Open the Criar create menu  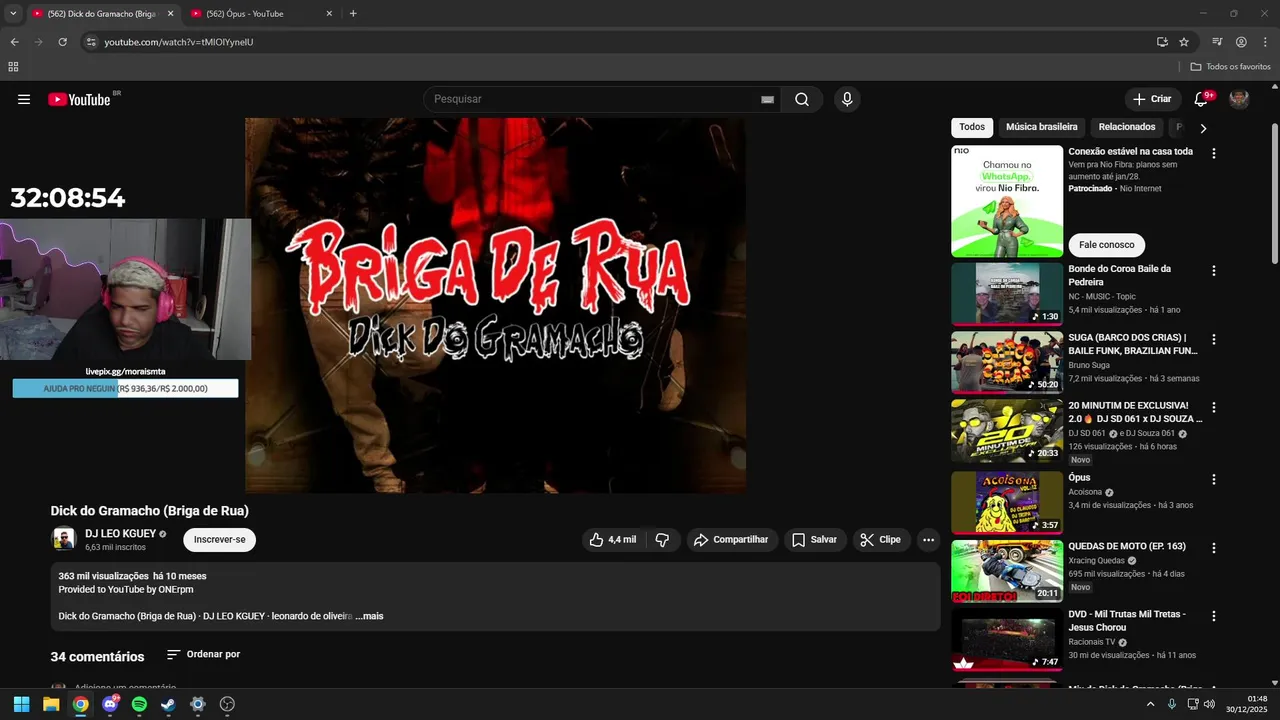(x=1152, y=99)
